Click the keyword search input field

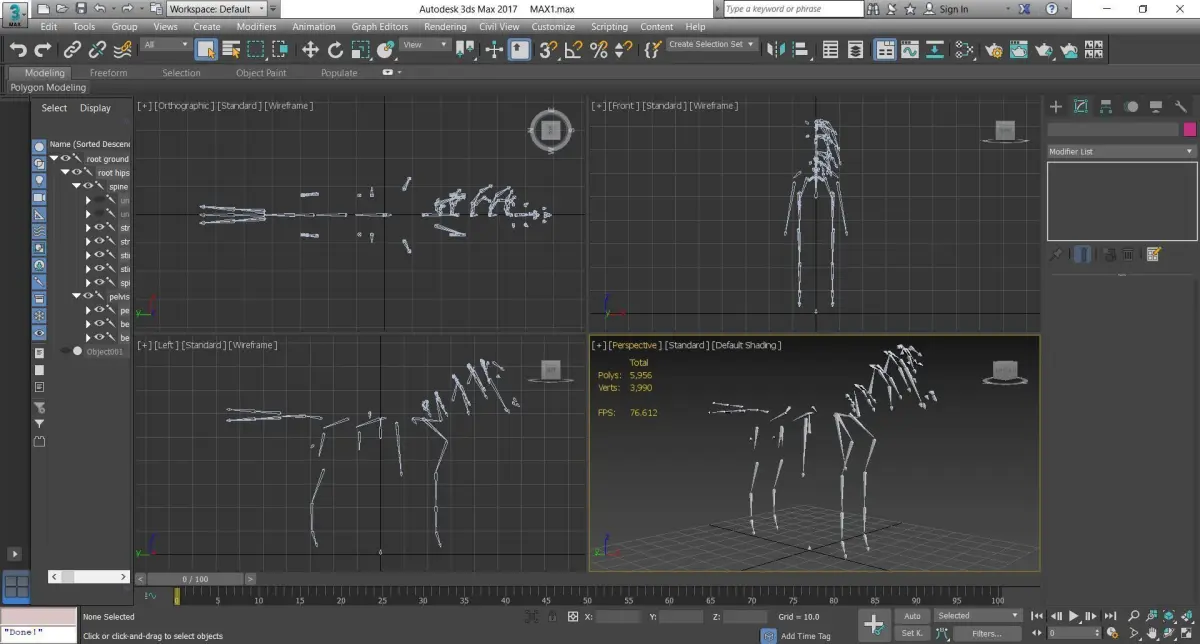(792, 9)
